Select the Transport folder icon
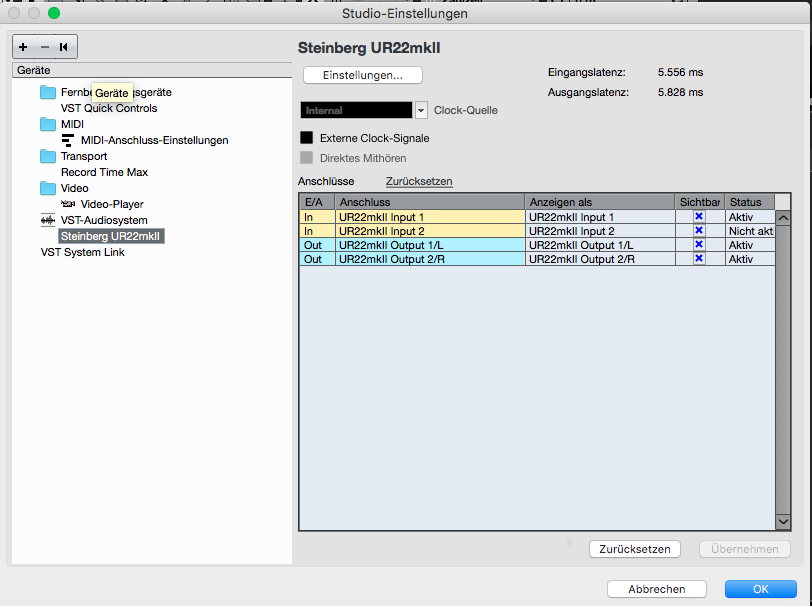Screen dimensions: 812x606 (48, 156)
